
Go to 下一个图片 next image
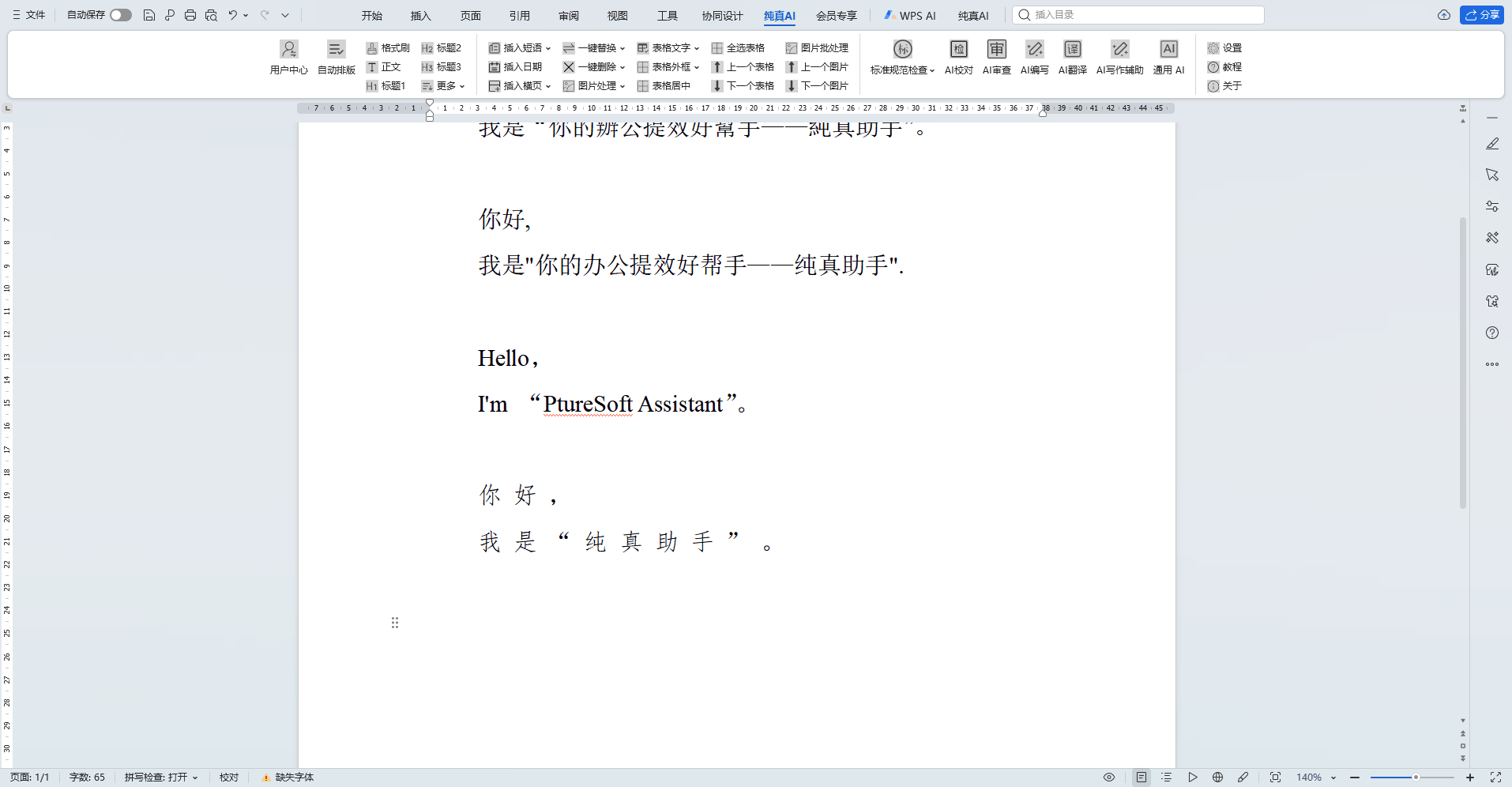coord(817,86)
